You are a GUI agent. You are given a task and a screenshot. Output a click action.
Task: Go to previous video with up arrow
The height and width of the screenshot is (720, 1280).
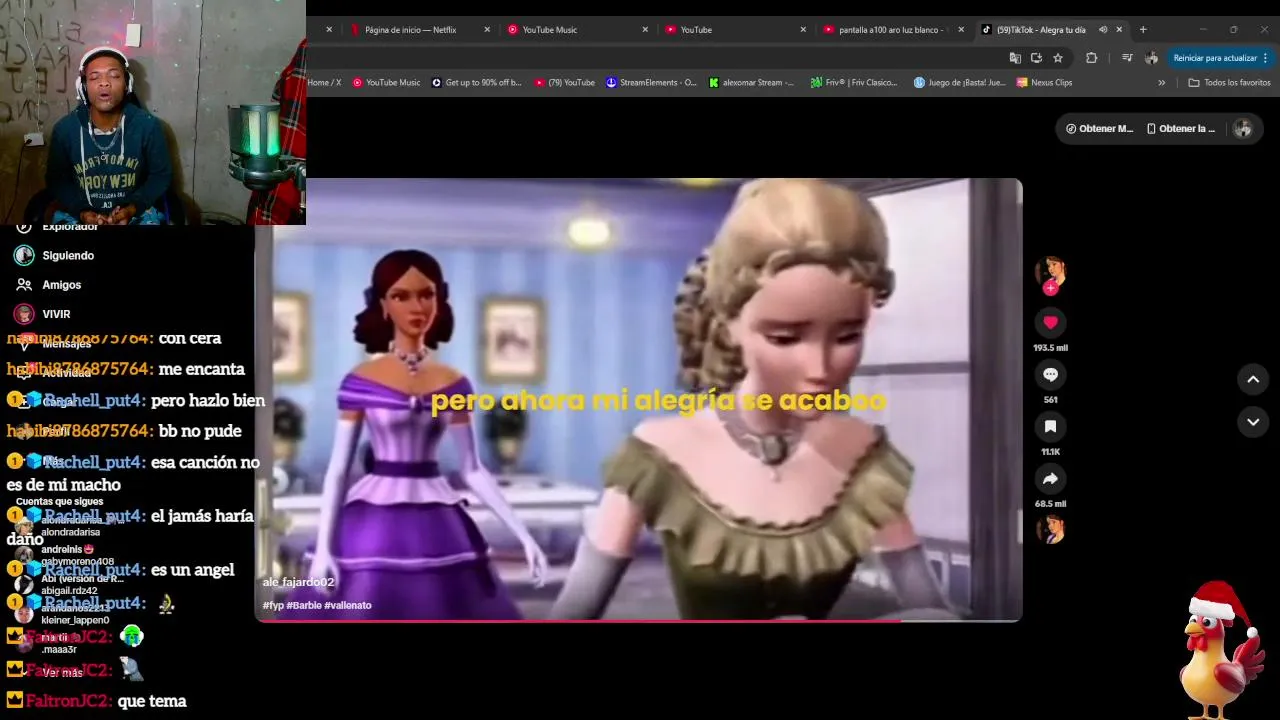[1253, 379]
